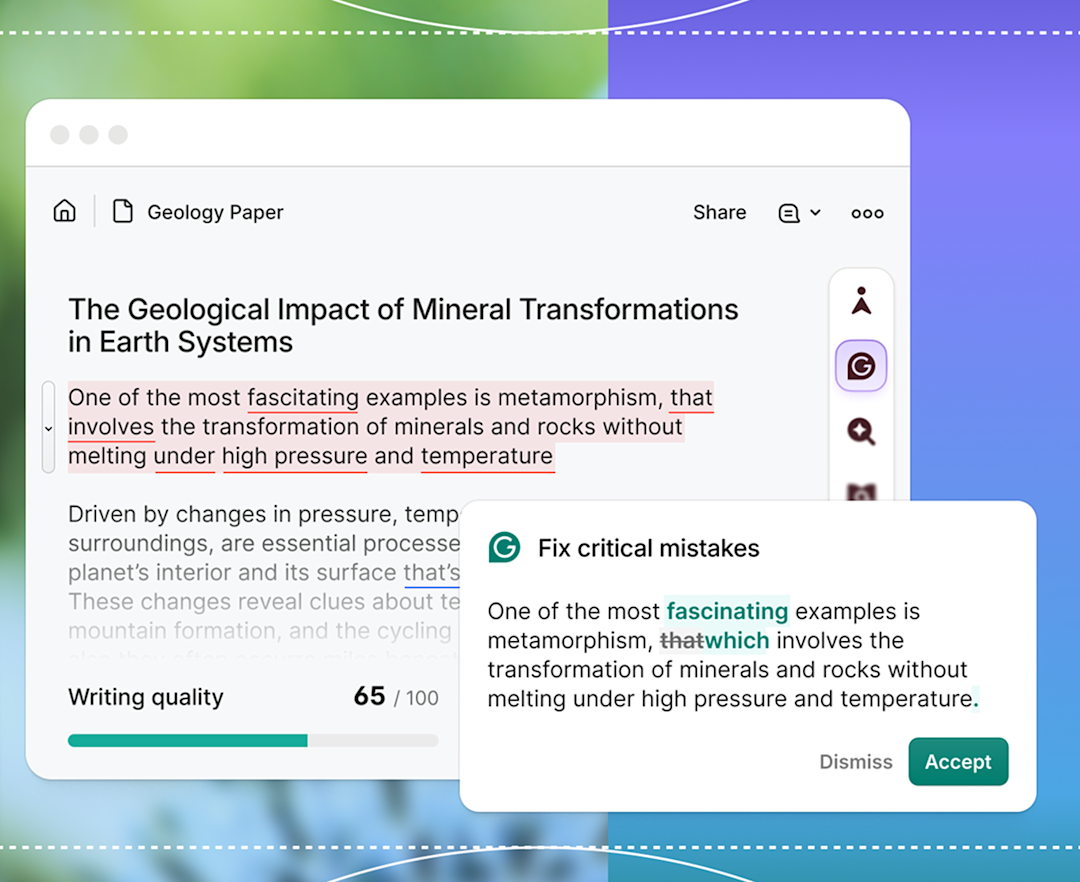
Task: Click the Share button
Action: click(719, 212)
